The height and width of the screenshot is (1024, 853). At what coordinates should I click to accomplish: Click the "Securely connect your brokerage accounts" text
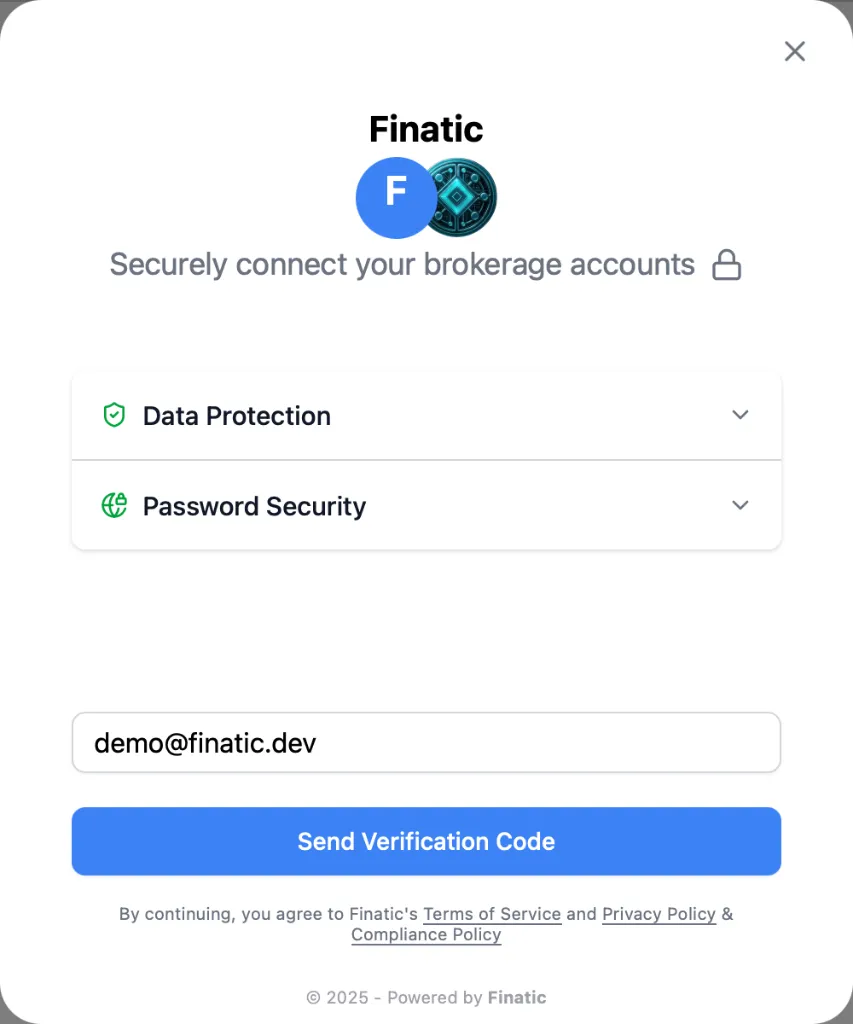pos(402,265)
